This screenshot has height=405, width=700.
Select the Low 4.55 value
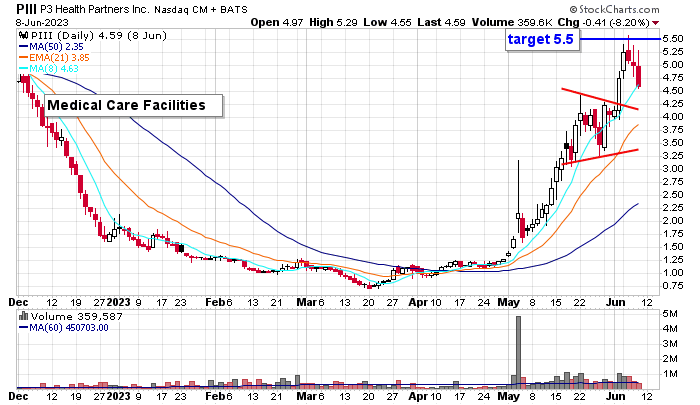(387, 22)
